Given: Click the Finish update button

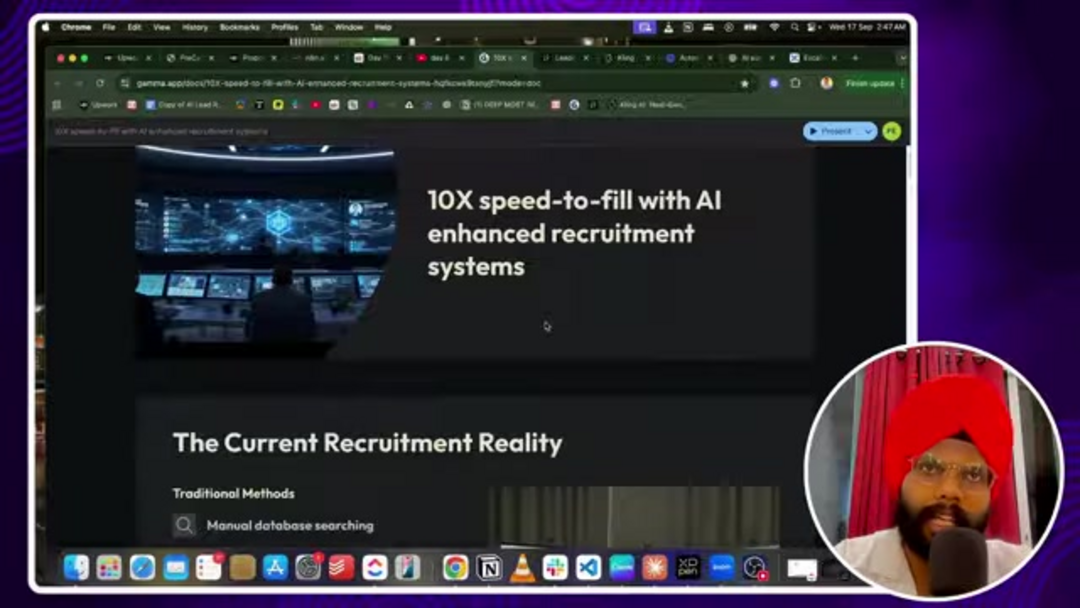Looking at the screenshot, I should (870, 84).
